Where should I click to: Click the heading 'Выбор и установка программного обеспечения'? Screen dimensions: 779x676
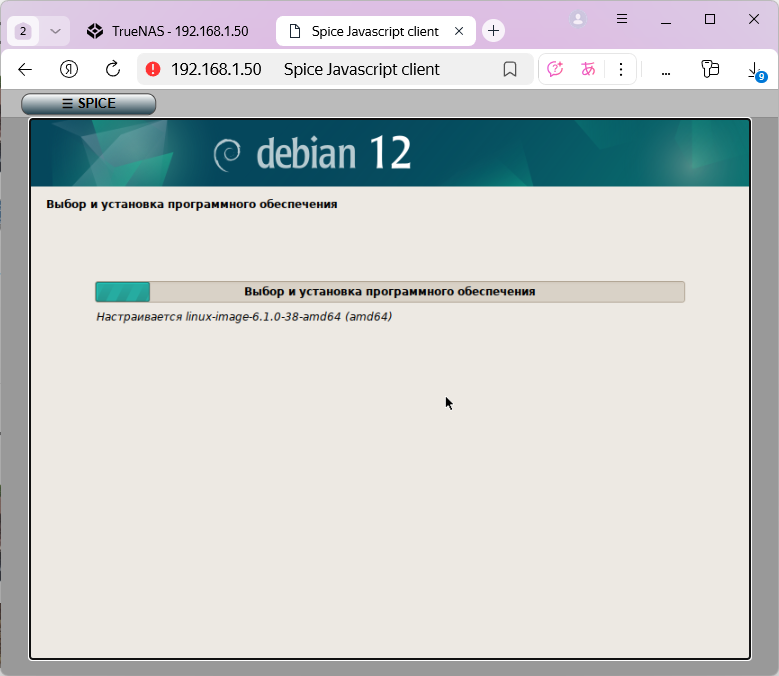pos(192,204)
